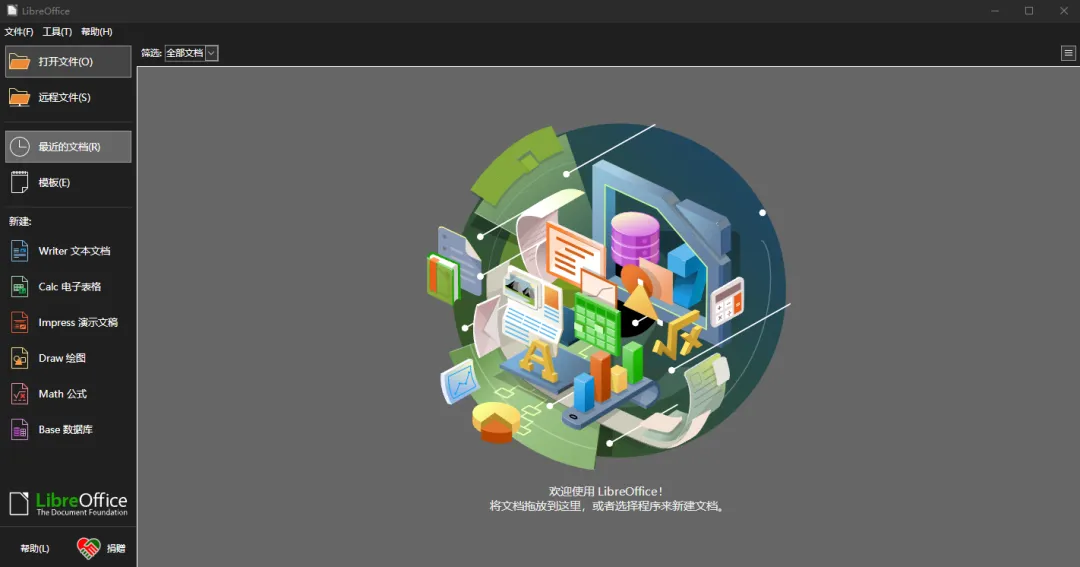The height and width of the screenshot is (567, 1080).
Task: Show 最近的文档(R) list
Action: (68, 147)
